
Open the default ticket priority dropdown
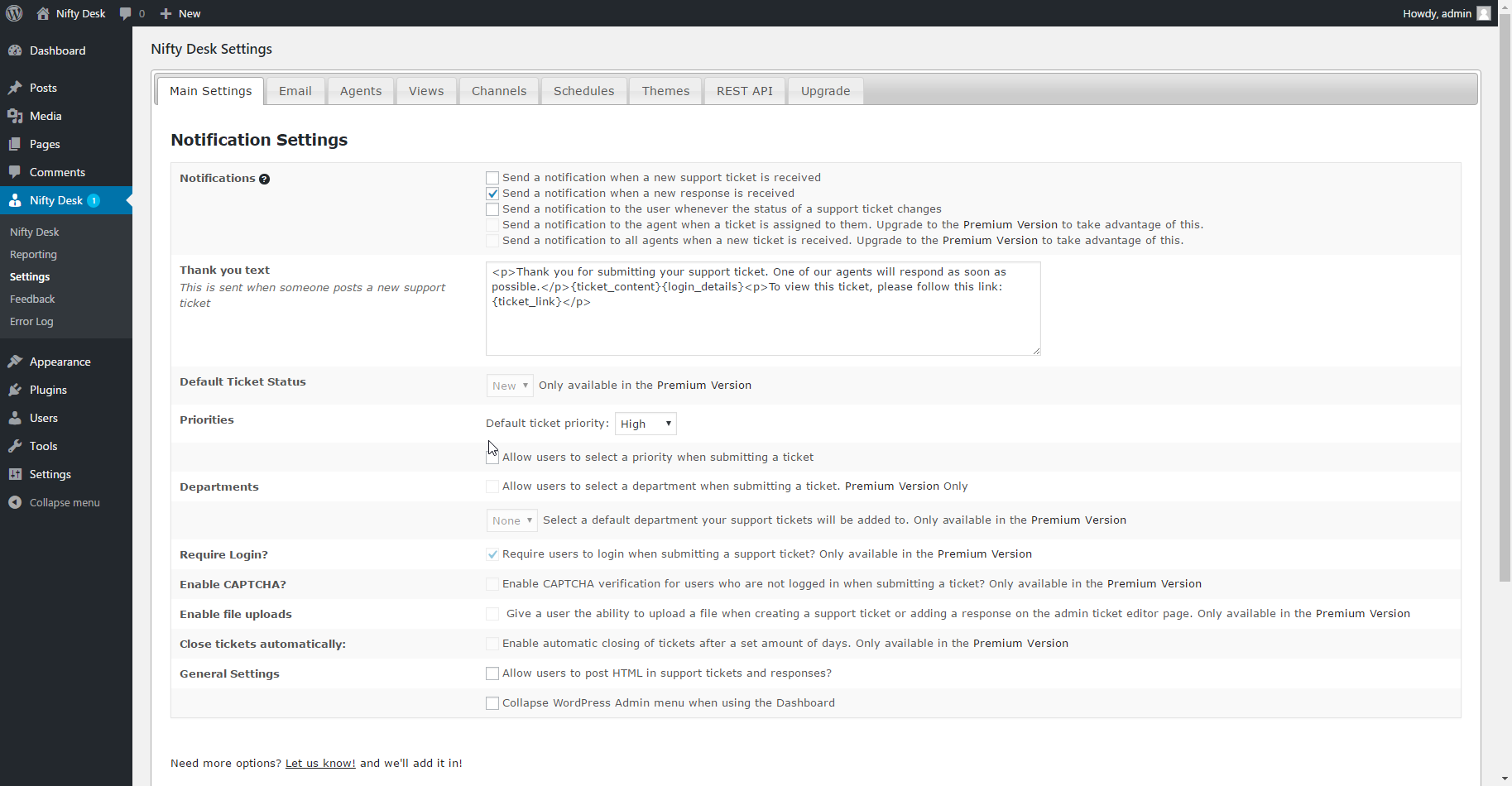pos(646,424)
